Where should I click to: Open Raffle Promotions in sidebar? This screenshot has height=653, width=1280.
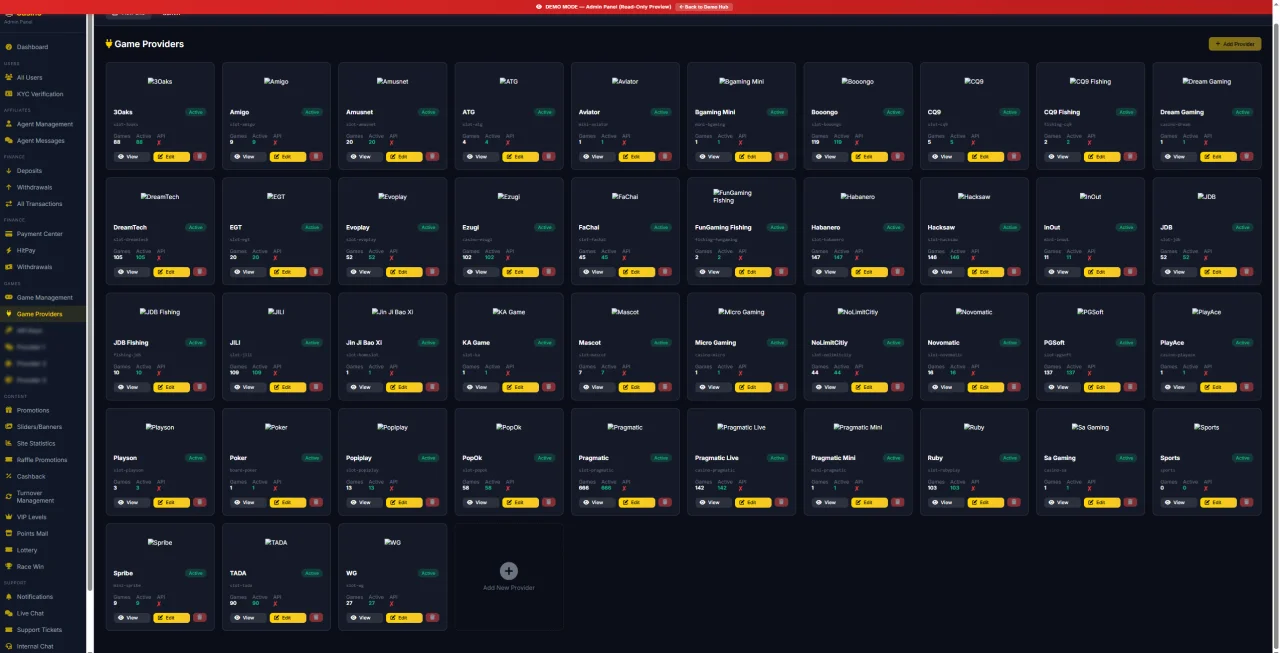point(44,460)
